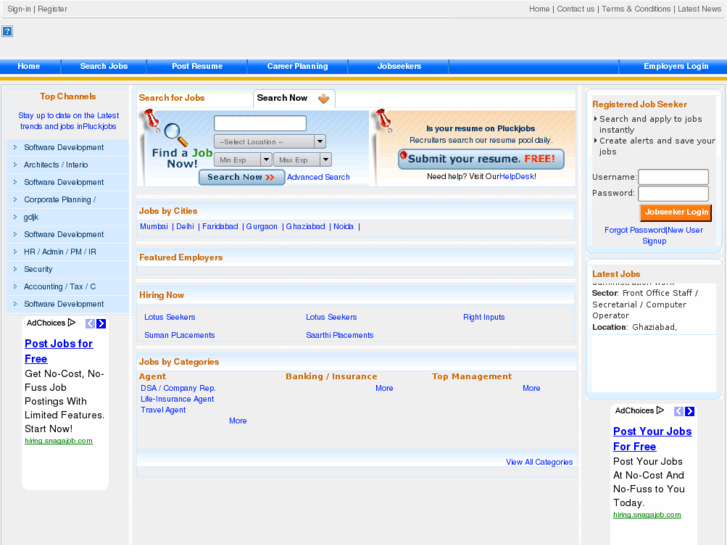Open Life-Insurance Agent category
The width and height of the screenshot is (727, 545).
pos(177,399)
